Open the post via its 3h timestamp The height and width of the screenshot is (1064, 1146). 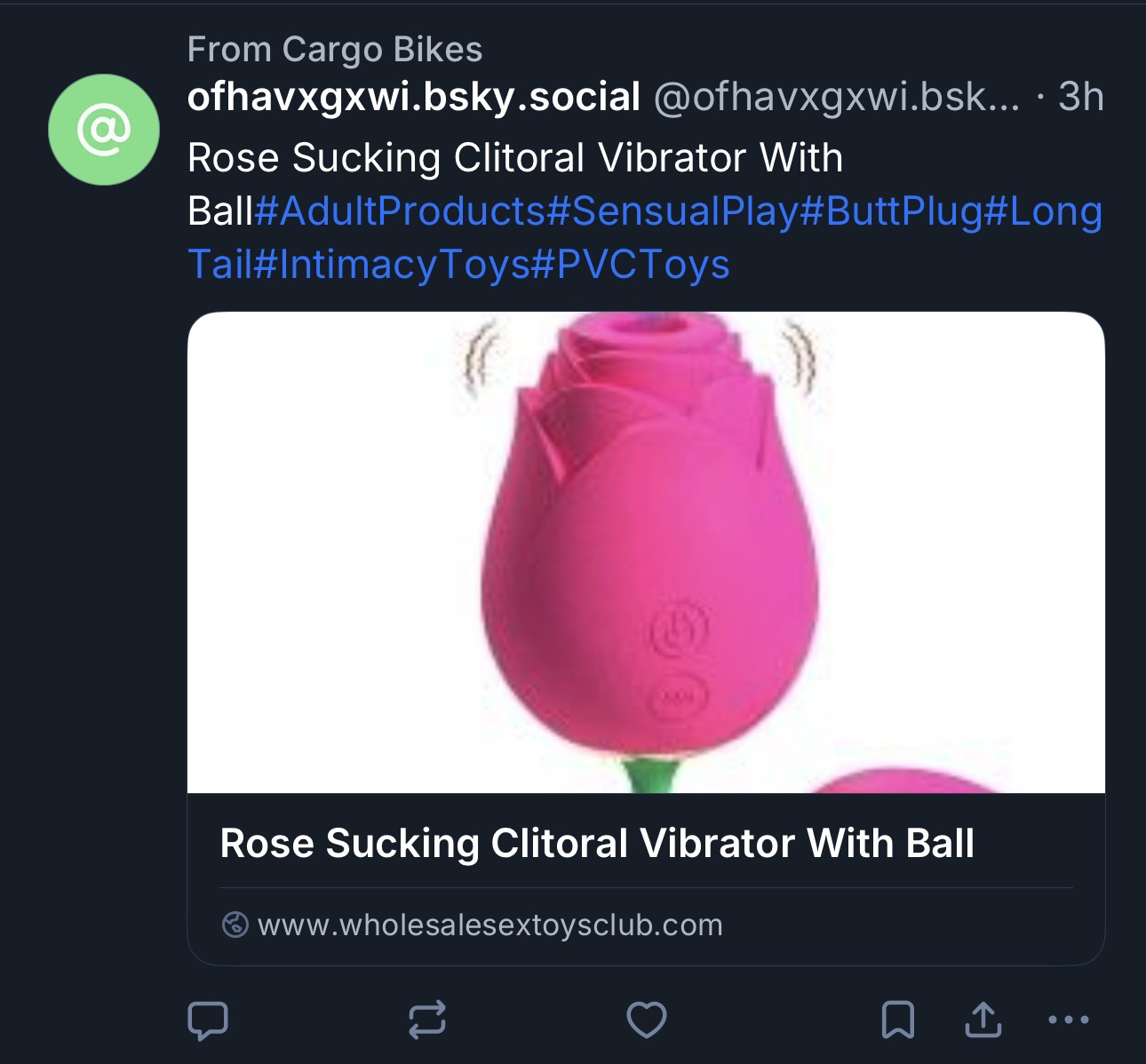click(x=1080, y=96)
